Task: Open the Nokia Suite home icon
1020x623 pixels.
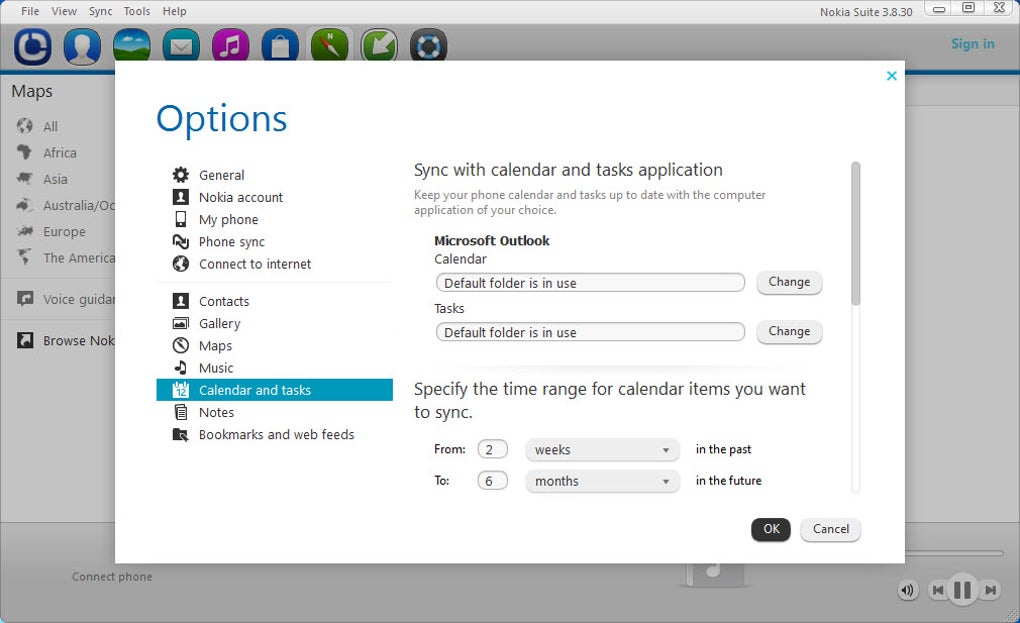Action: 33,47
